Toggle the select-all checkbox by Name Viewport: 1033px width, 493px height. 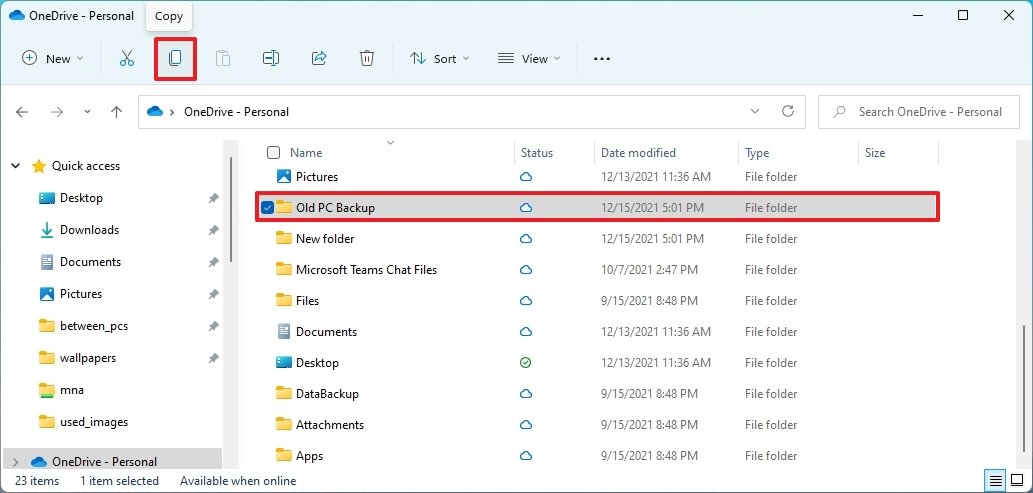click(x=273, y=153)
